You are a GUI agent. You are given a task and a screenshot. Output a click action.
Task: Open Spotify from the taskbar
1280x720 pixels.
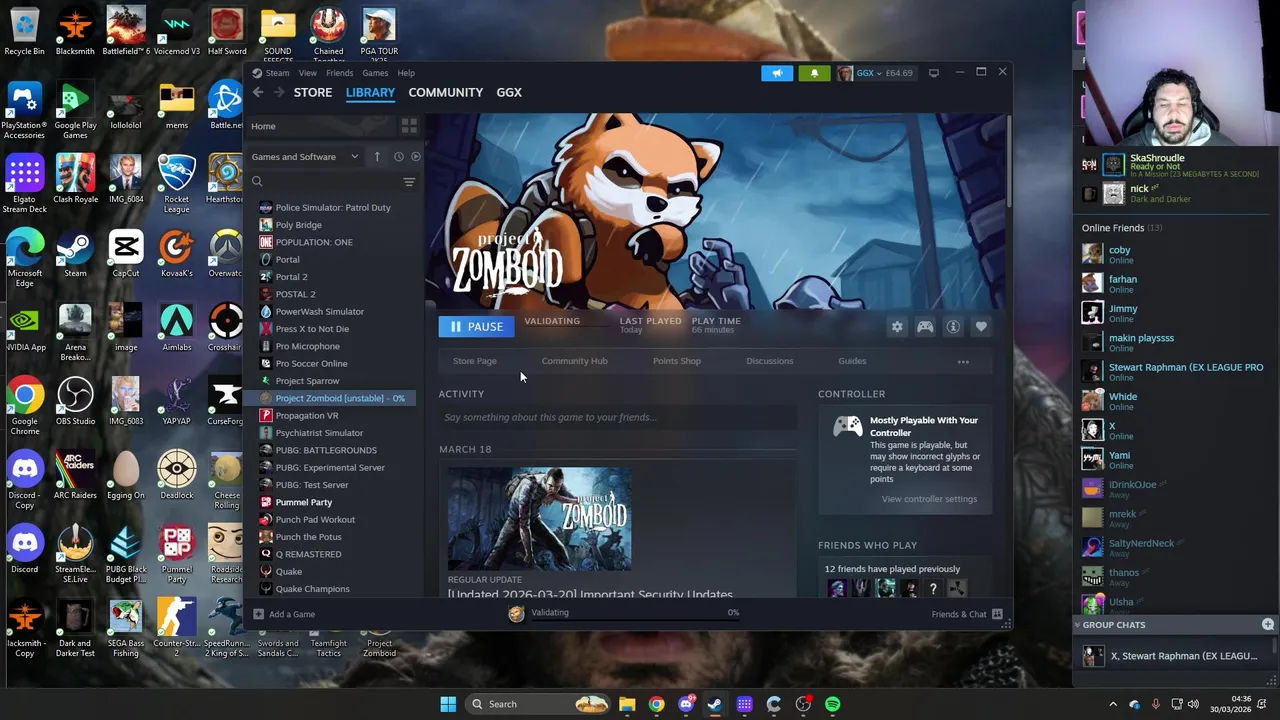[x=832, y=704]
